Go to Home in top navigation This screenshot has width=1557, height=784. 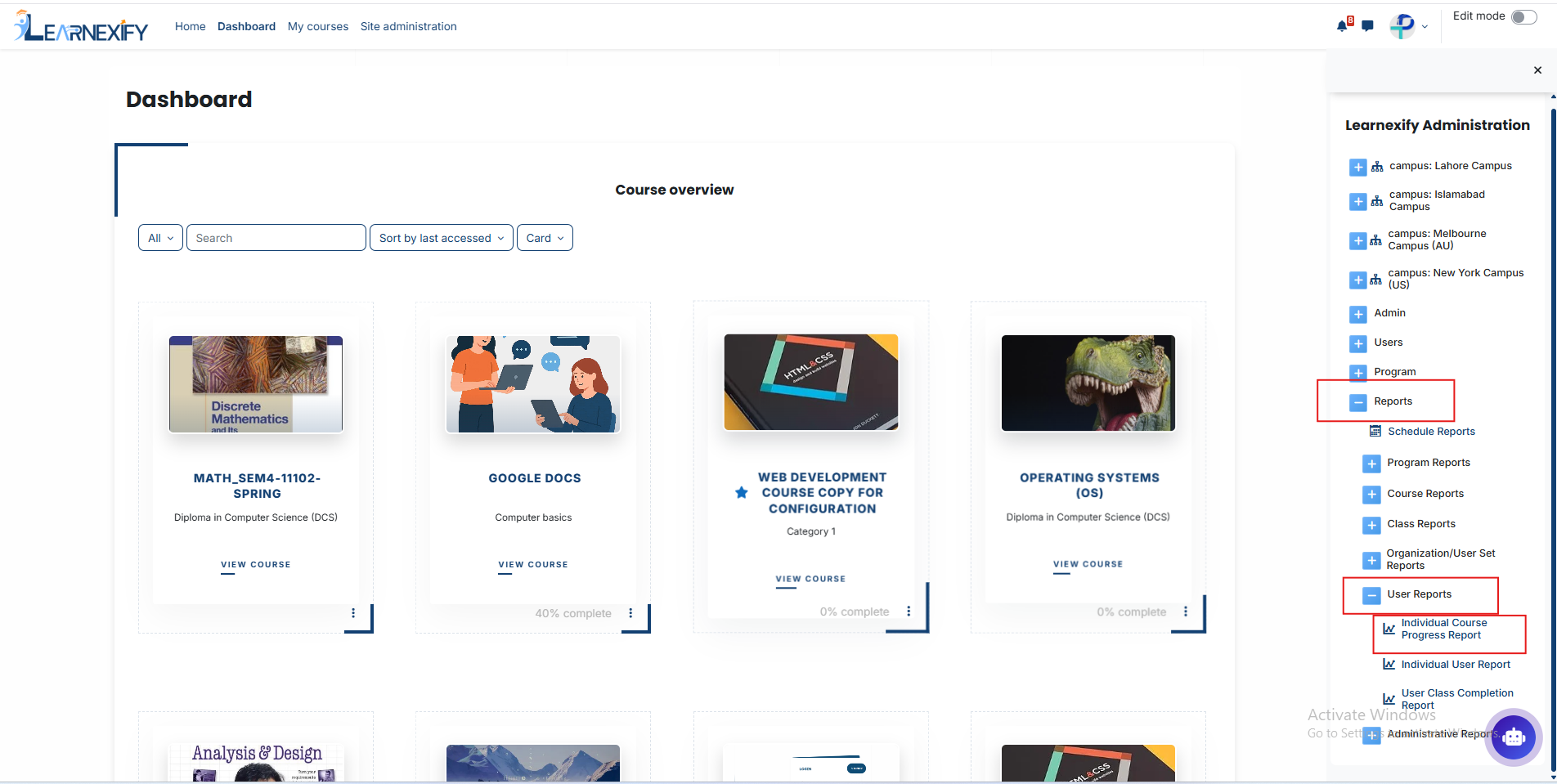[x=191, y=26]
